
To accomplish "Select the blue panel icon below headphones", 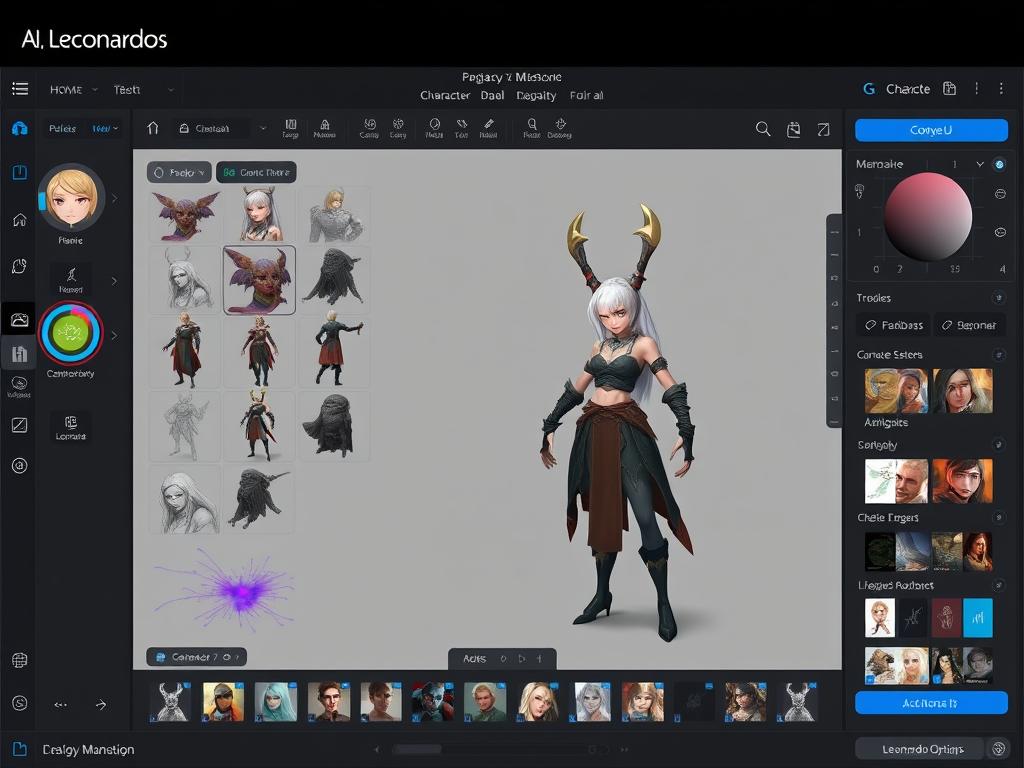I will (20, 172).
